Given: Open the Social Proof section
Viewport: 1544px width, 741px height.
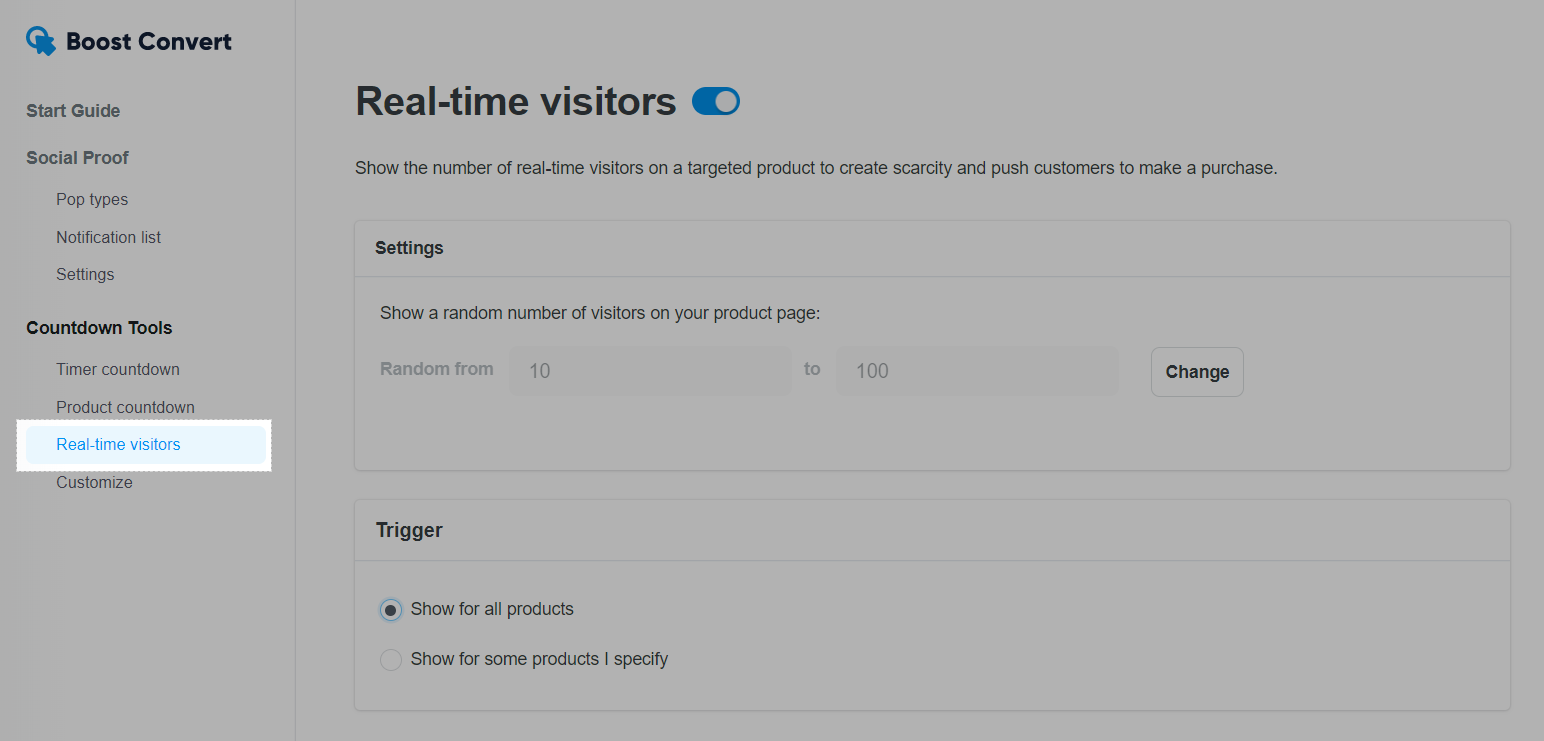Looking at the screenshot, I should 77,158.
